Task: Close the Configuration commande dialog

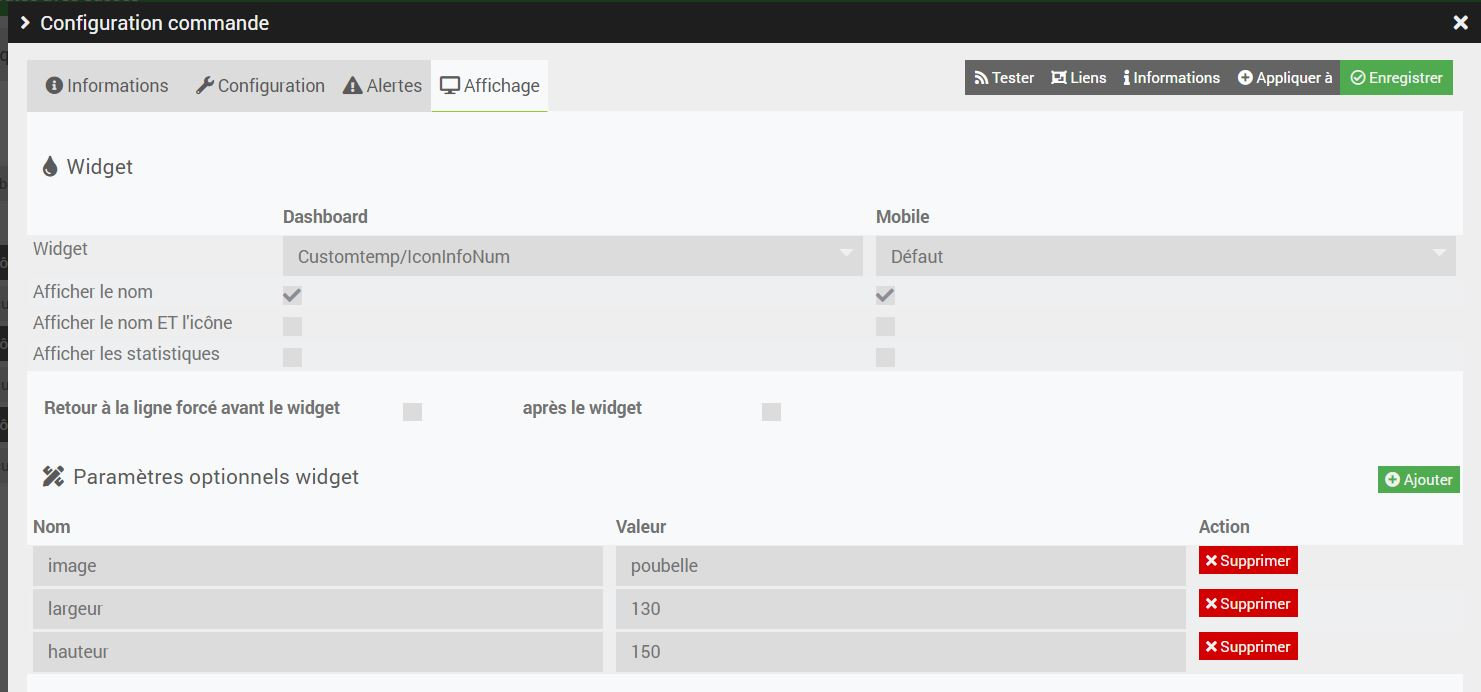Action: (1460, 23)
